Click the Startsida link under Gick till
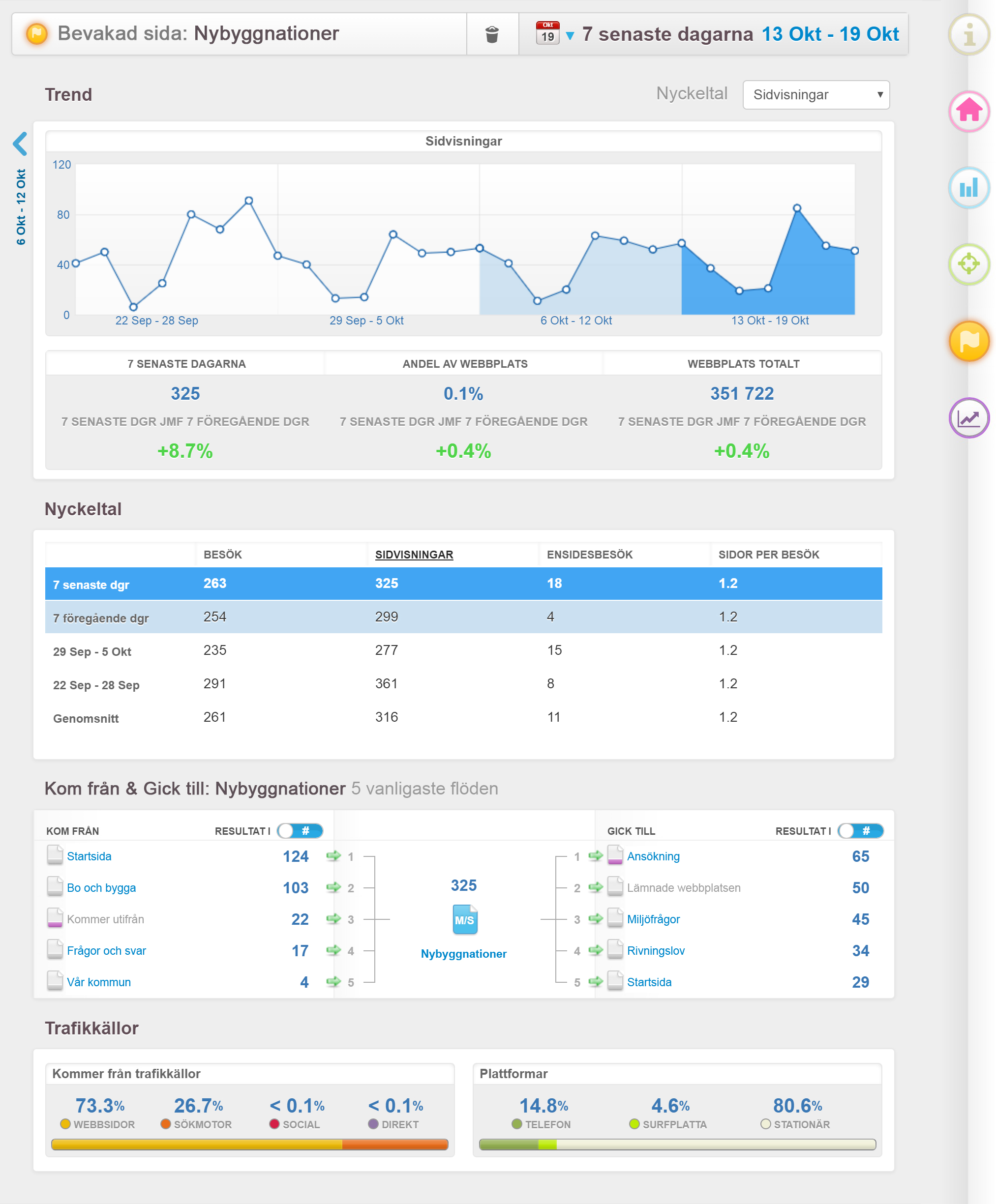This screenshot has width=996, height=1204. (649, 982)
